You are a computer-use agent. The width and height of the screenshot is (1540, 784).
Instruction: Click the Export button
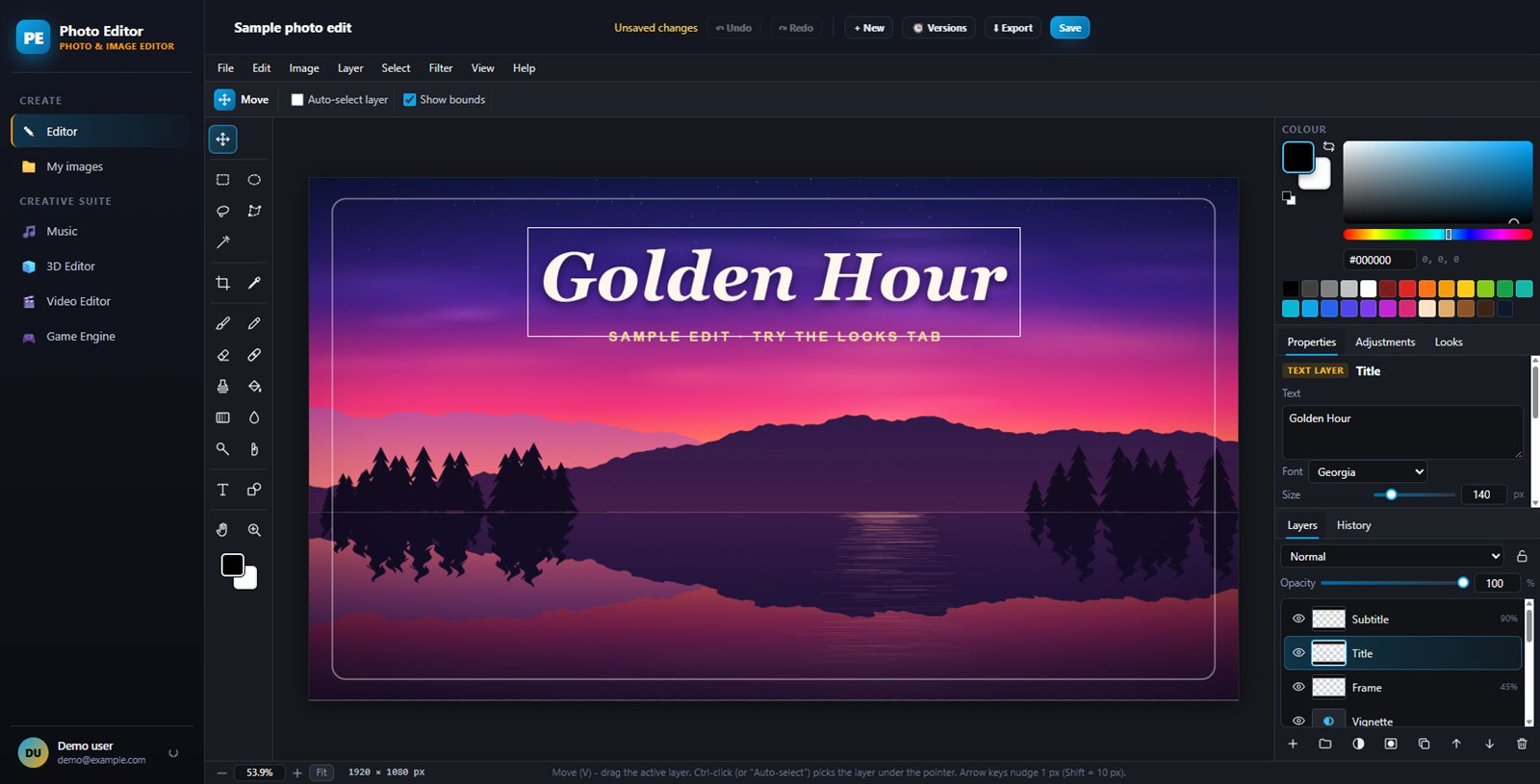click(1013, 28)
